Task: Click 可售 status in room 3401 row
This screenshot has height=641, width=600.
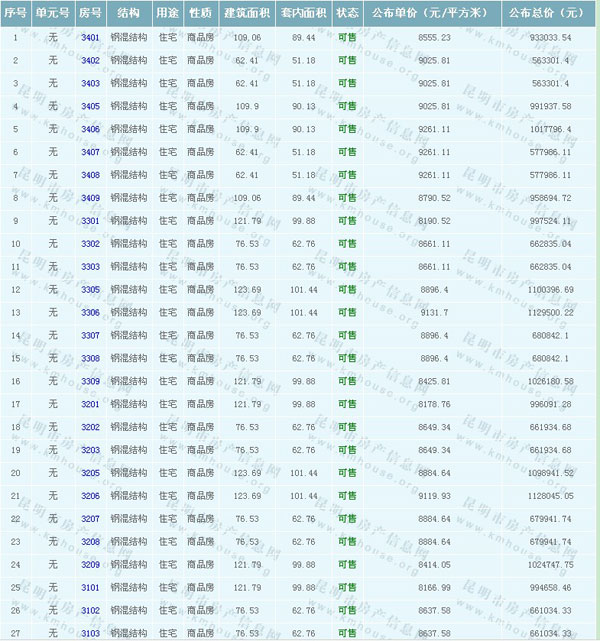Action: click(x=347, y=37)
